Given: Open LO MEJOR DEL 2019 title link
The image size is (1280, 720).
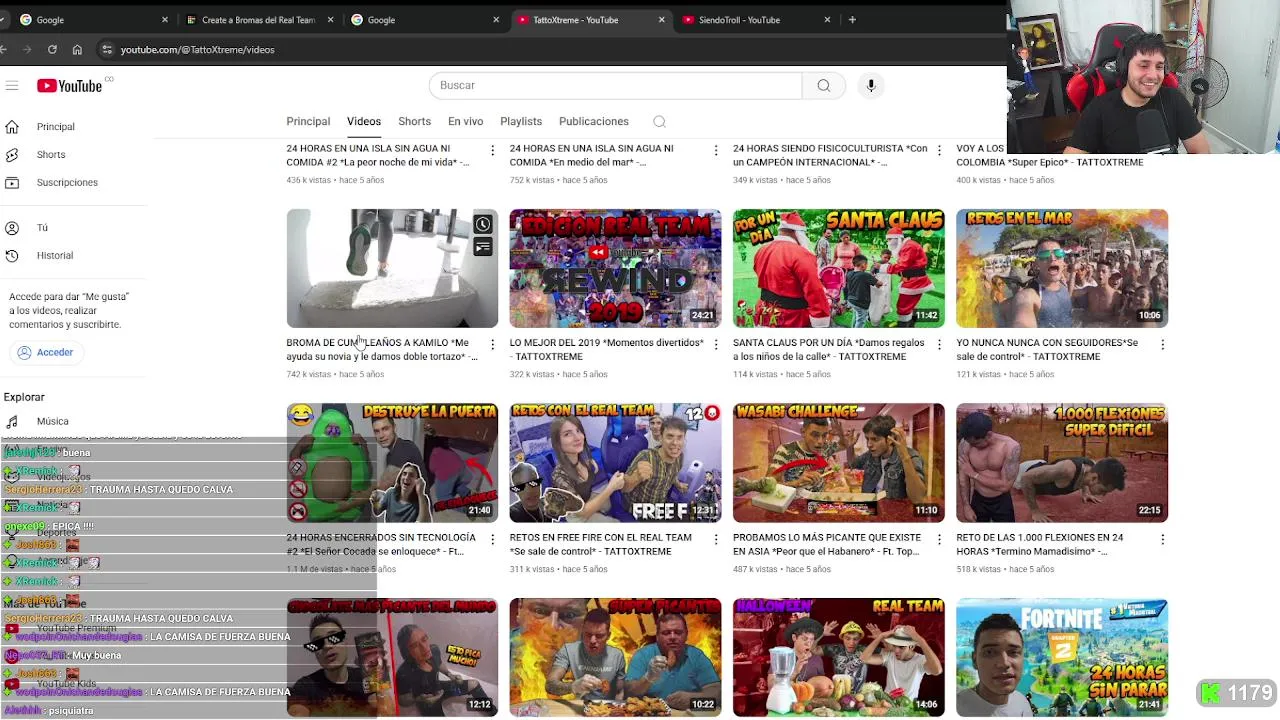Looking at the screenshot, I should coord(606,350).
